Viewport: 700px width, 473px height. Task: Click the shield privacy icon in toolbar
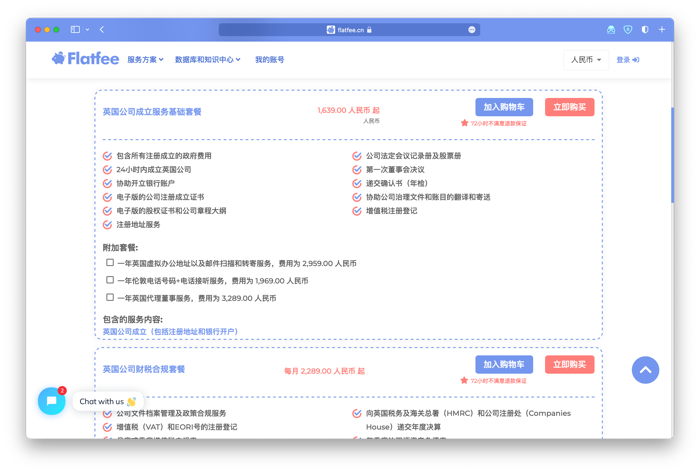click(x=628, y=30)
